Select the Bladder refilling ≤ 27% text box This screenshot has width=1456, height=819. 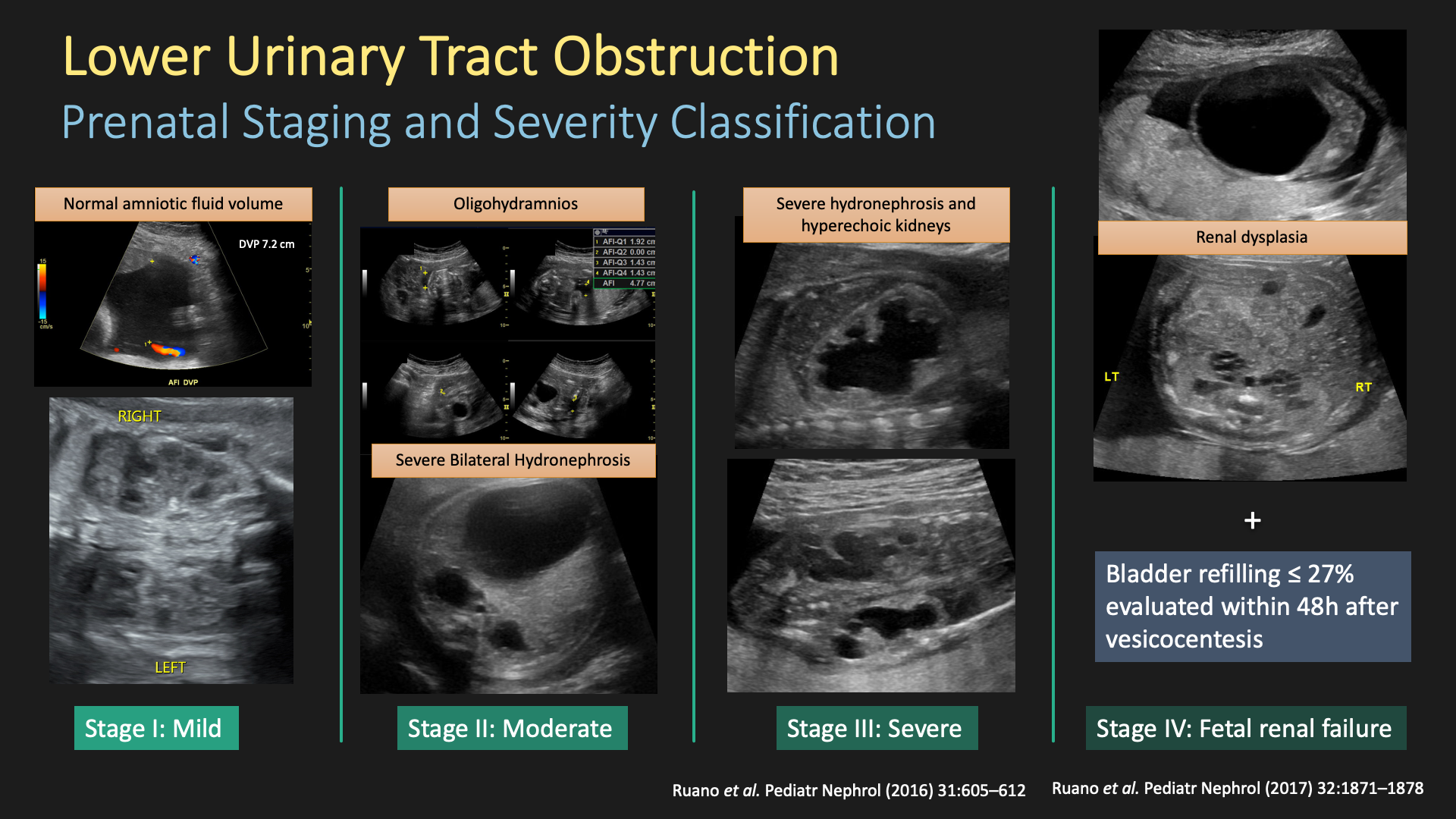coord(1252,606)
